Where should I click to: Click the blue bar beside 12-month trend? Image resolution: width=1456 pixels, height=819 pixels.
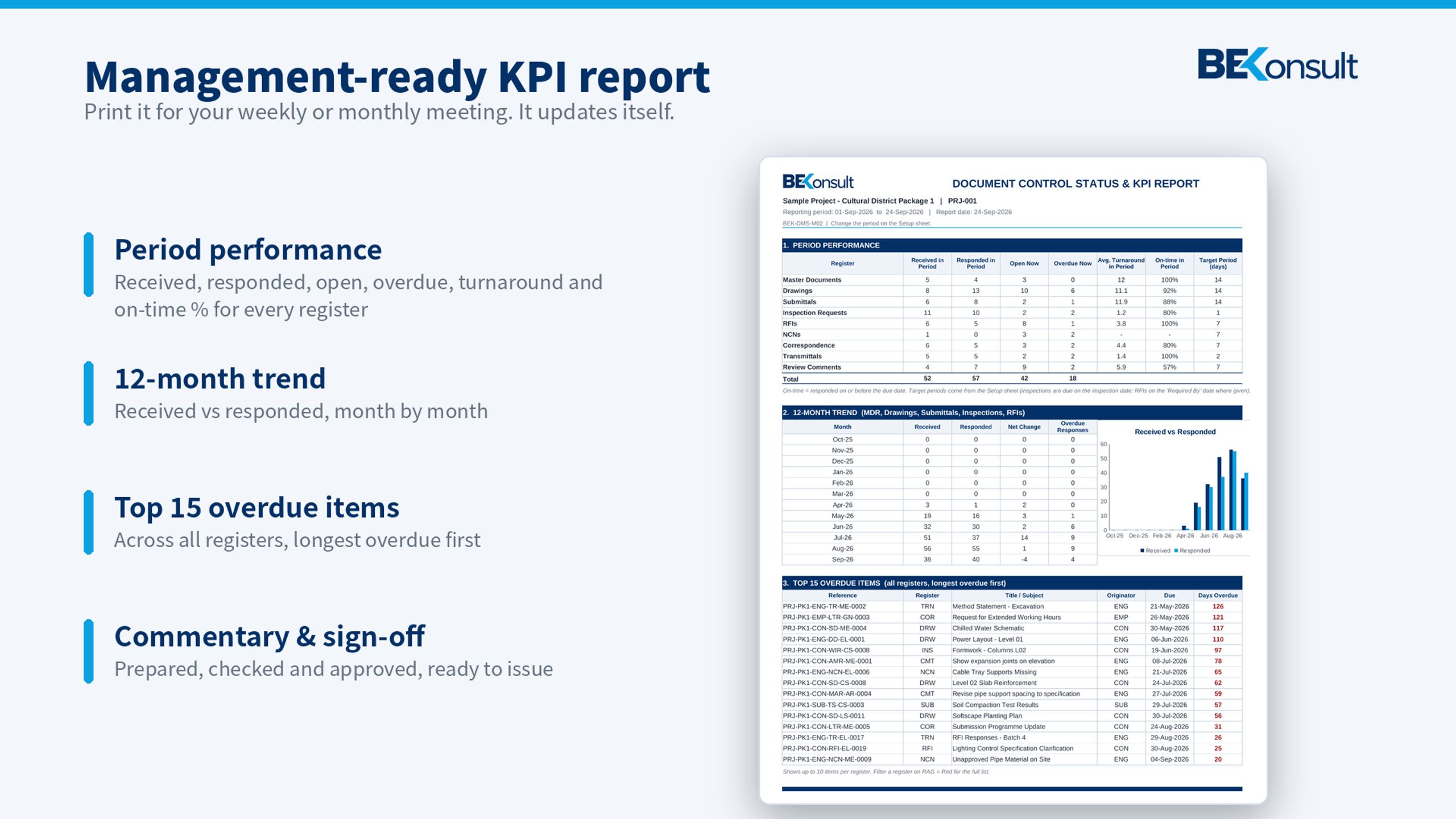coord(88,394)
